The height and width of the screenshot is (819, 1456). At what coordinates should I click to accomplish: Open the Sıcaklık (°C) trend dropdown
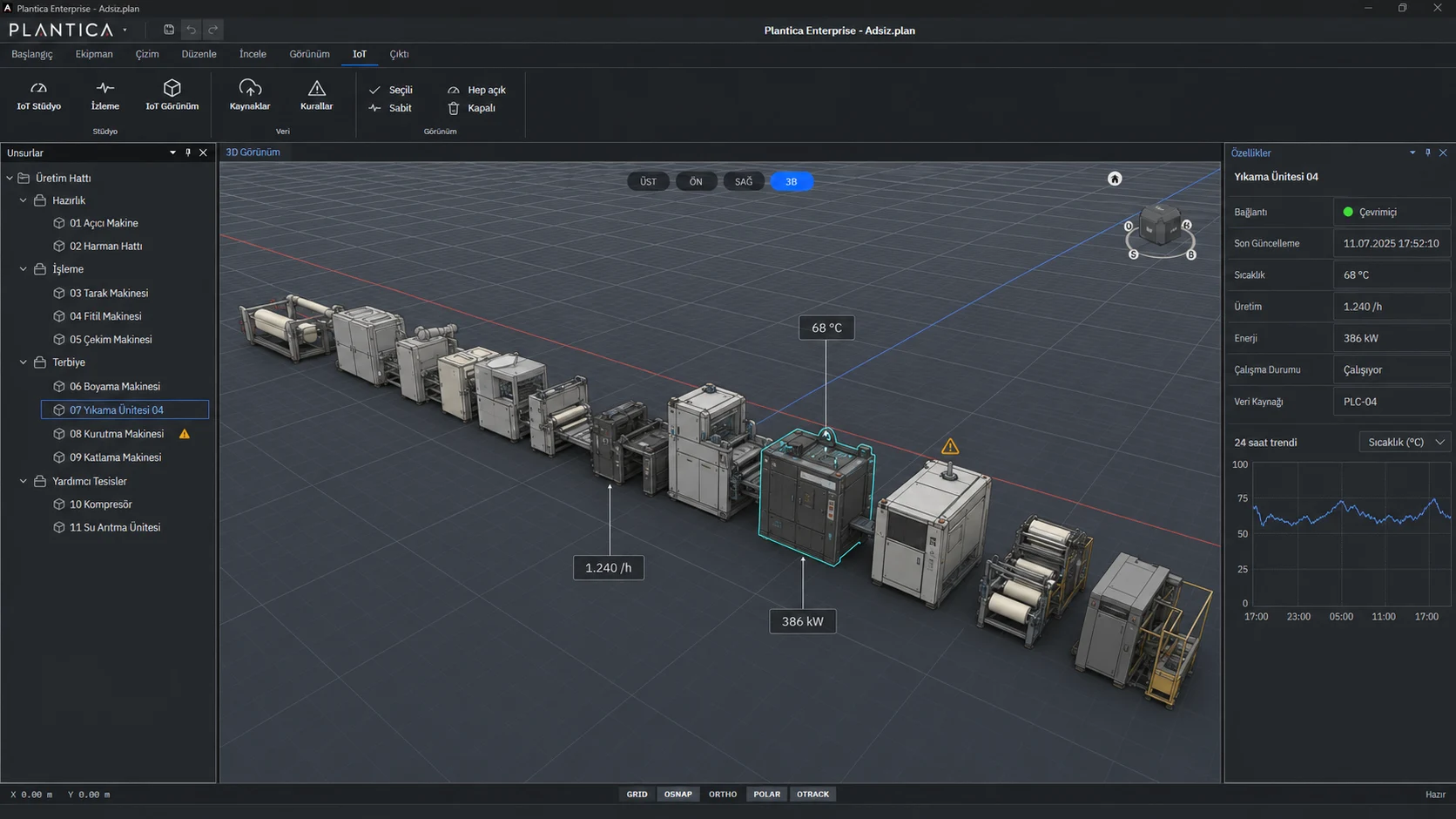pyautogui.click(x=1405, y=443)
